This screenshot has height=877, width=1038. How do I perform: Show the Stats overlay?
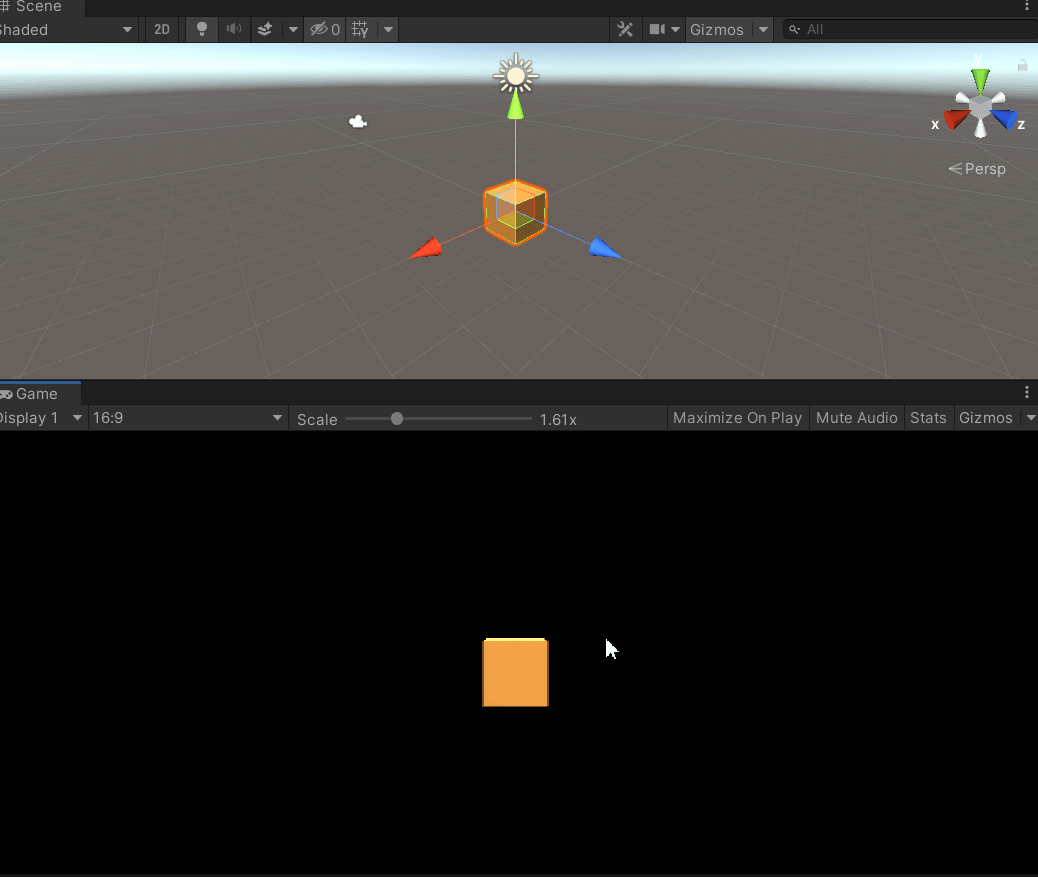pos(928,418)
